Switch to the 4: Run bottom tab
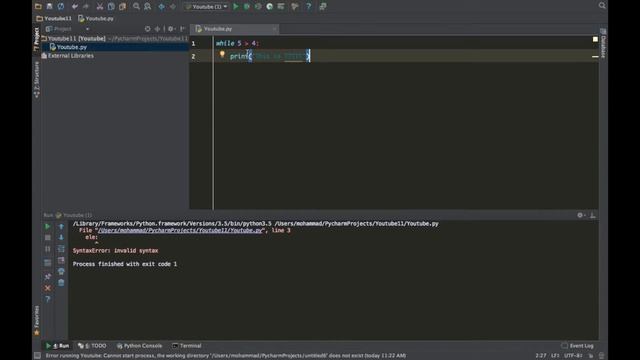The height and width of the screenshot is (360, 640). tap(58, 346)
